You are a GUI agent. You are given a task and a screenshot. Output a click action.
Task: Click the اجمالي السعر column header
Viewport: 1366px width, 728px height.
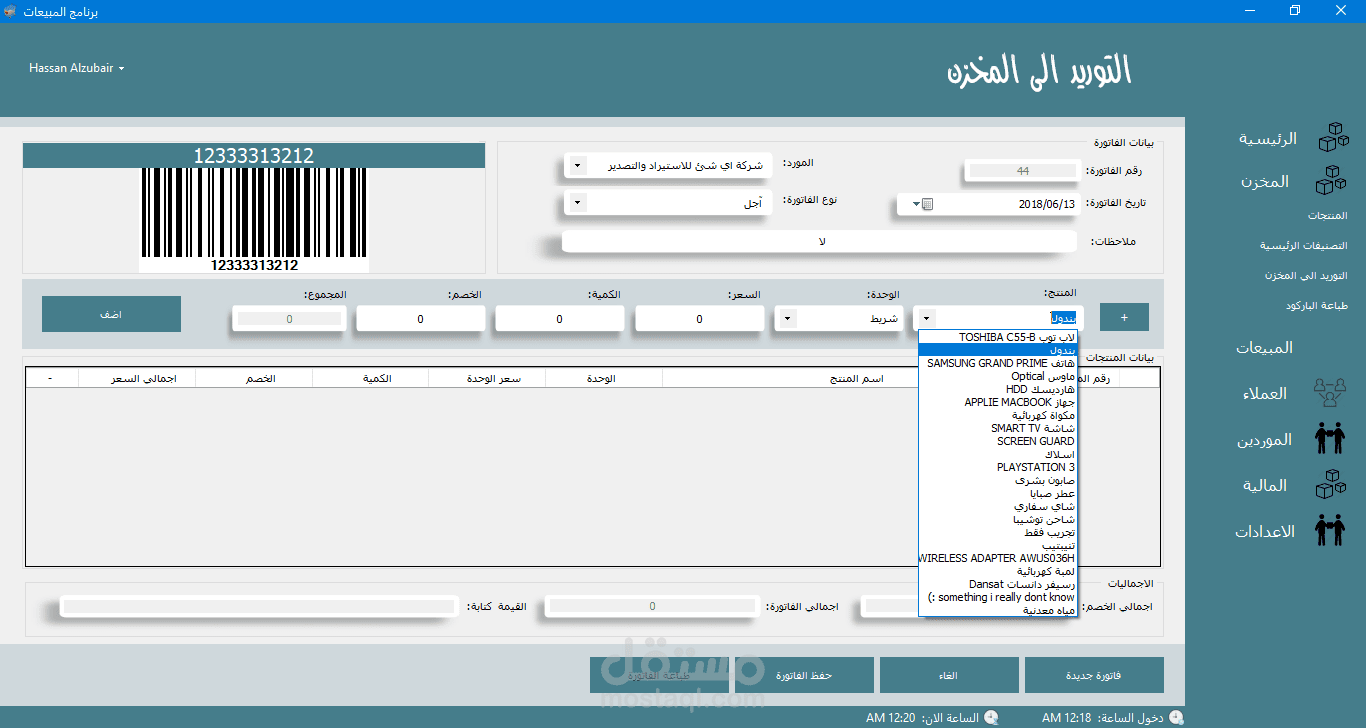pos(137,378)
